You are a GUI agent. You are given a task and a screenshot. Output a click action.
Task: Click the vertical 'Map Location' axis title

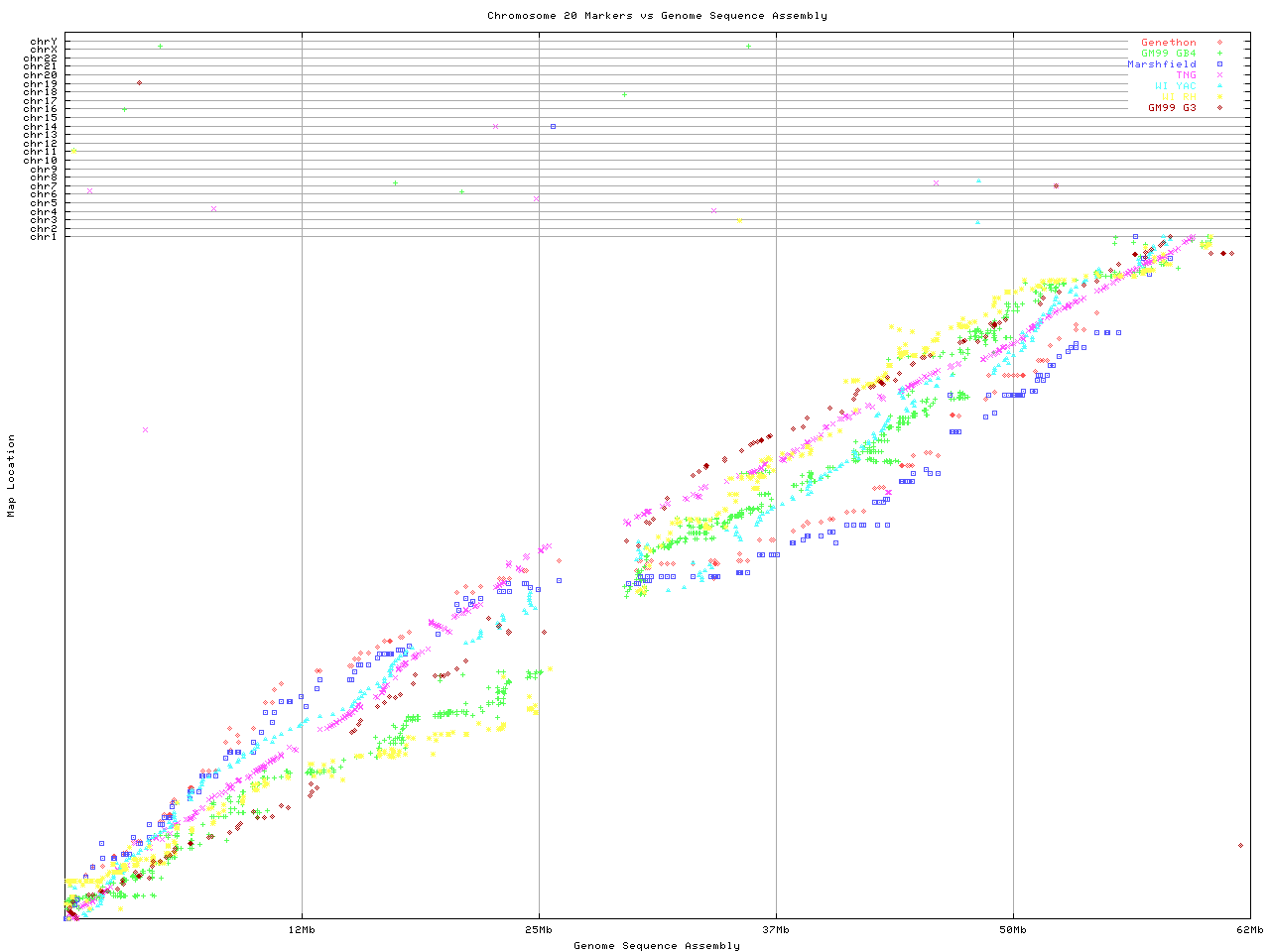12,476
